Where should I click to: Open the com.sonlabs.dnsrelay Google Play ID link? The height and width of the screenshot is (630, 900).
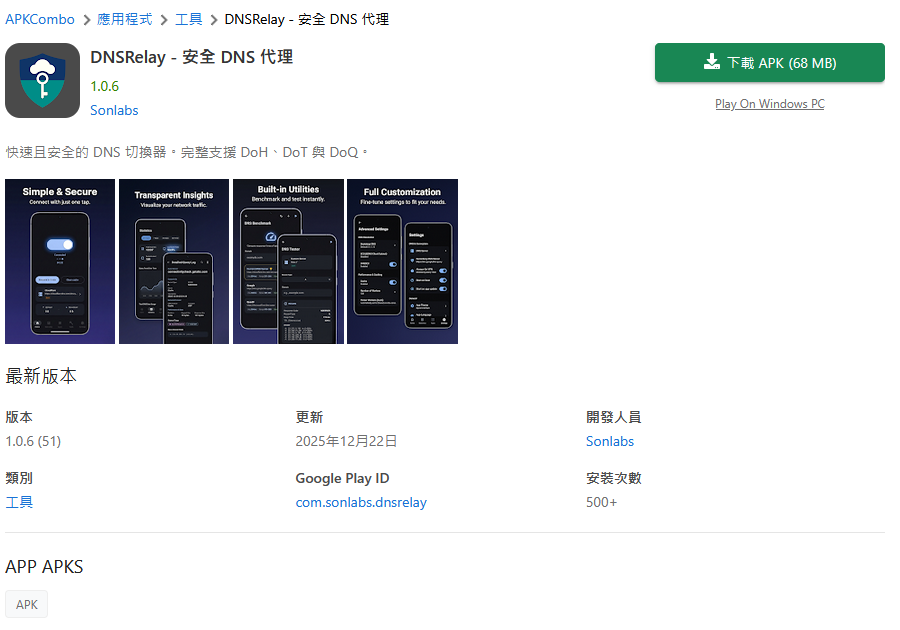coord(361,502)
